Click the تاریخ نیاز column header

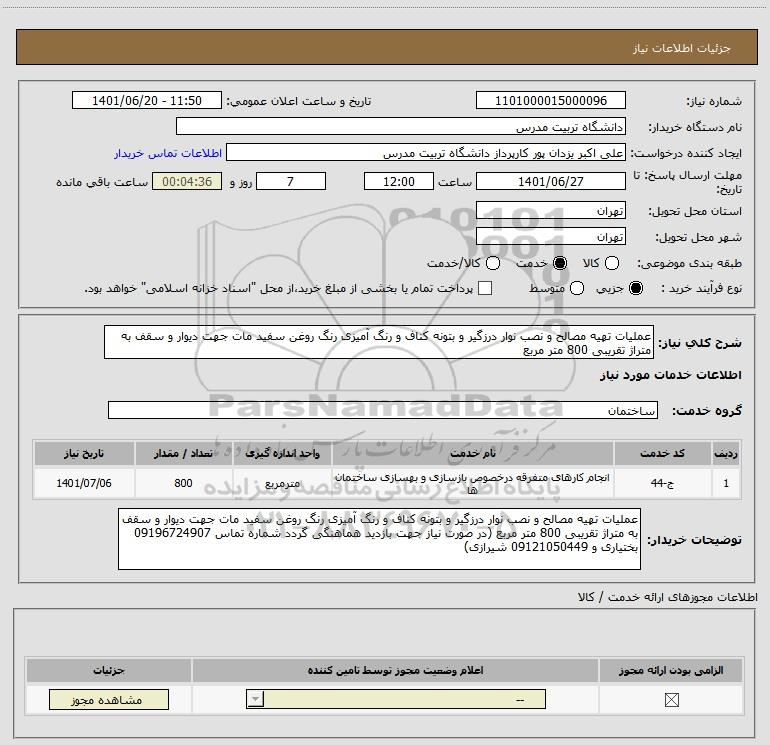click(x=84, y=453)
